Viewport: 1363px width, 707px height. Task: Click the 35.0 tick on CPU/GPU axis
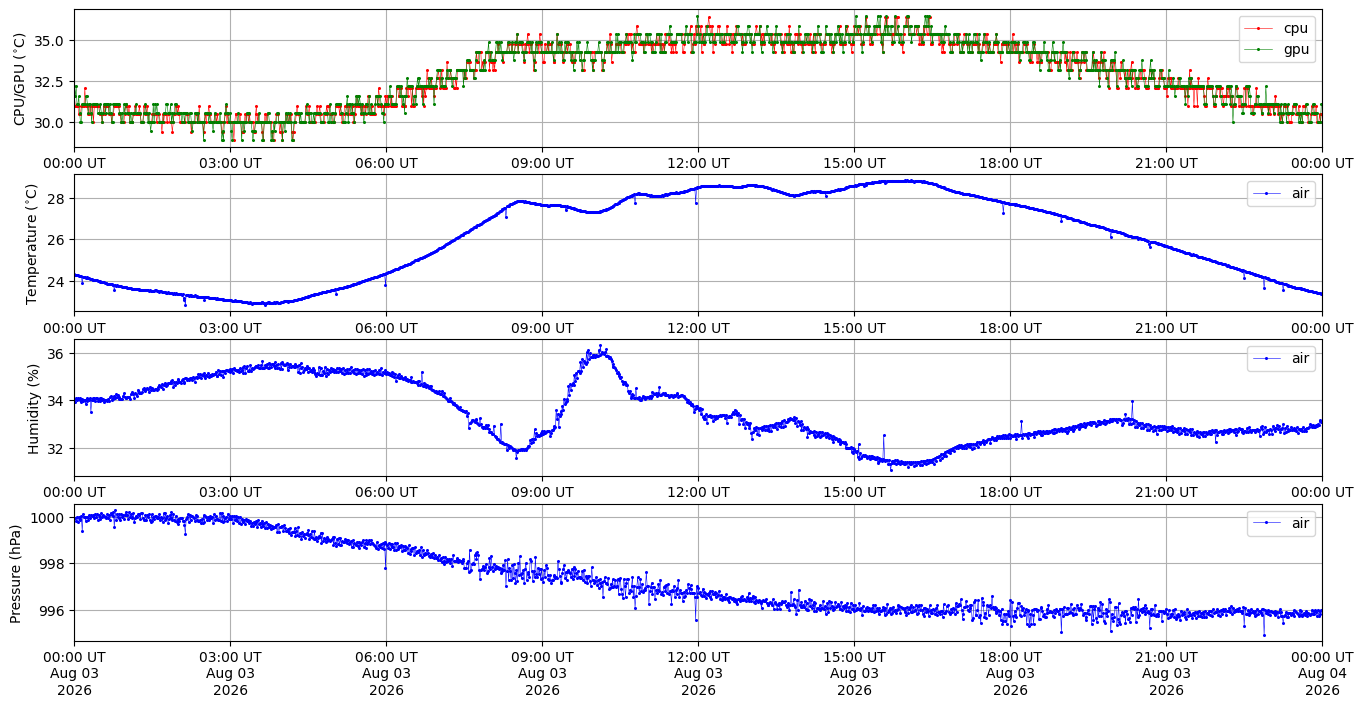point(51,41)
